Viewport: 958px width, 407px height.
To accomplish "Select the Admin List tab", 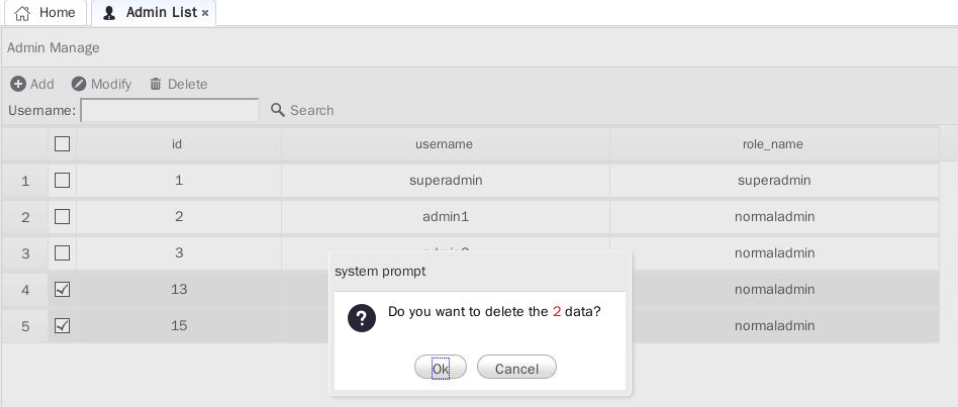I will click(153, 13).
